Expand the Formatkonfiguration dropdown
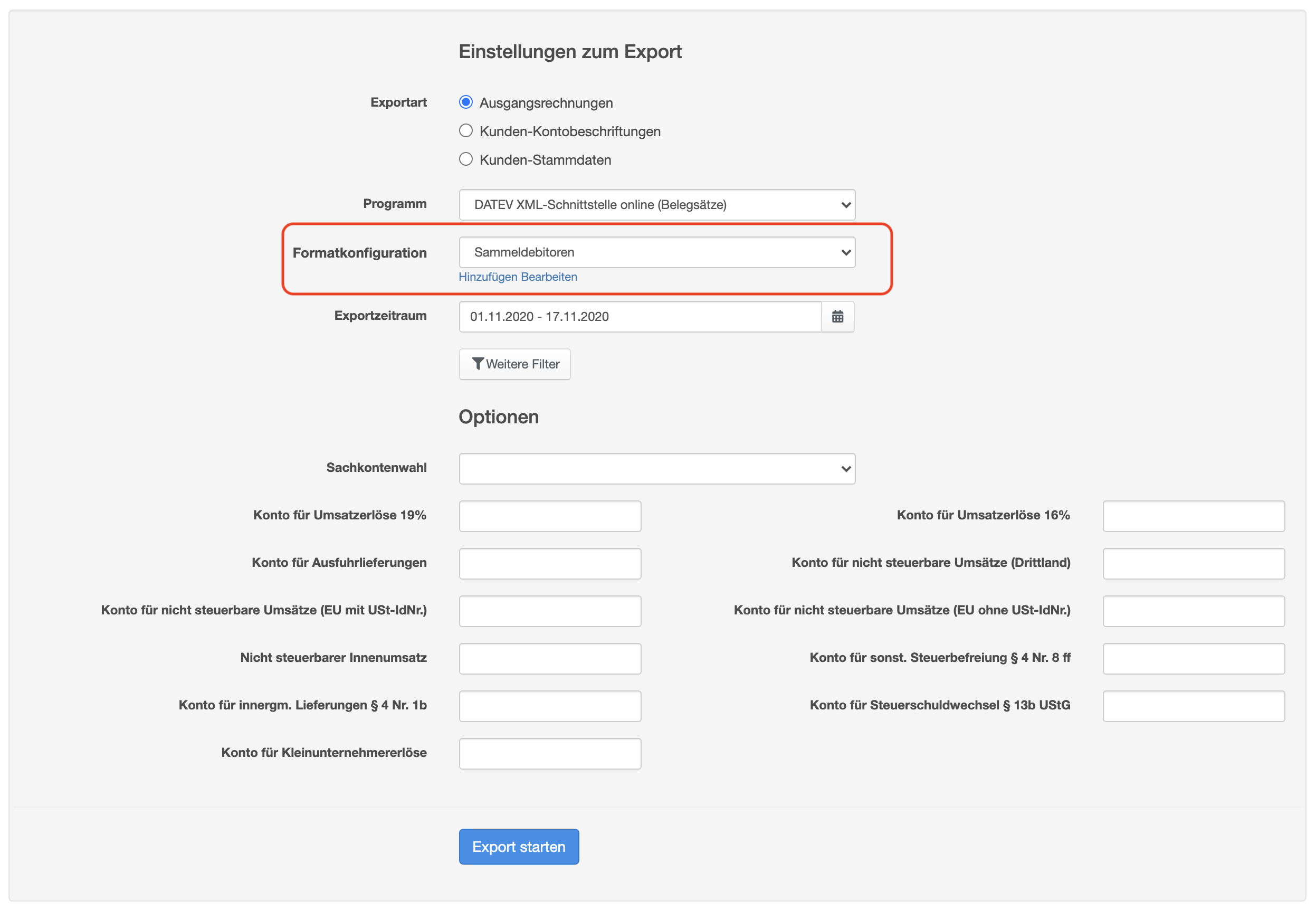The height and width of the screenshot is (910, 1316). [x=656, y=252]
